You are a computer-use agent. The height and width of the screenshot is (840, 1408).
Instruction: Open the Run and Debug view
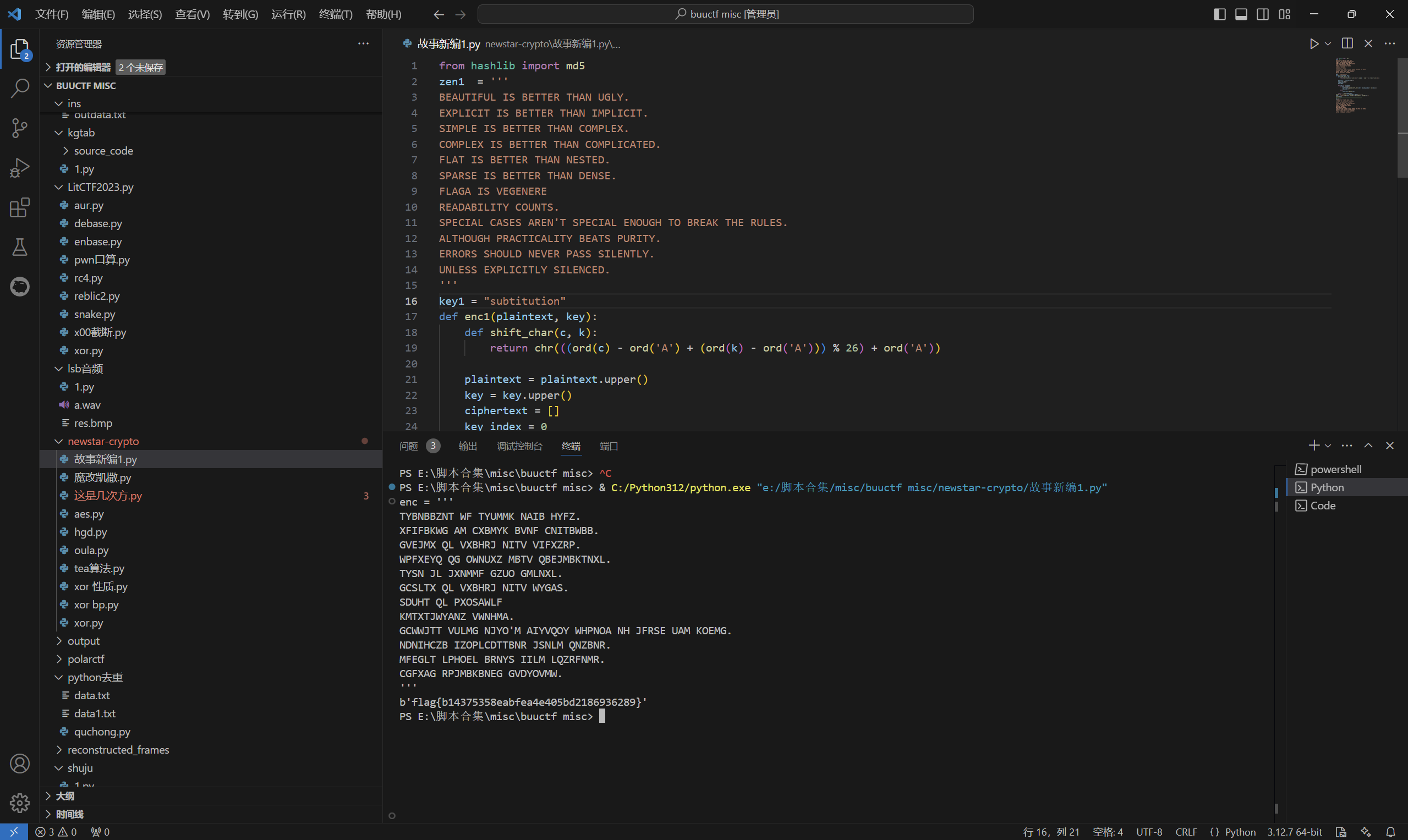(20, 168)
